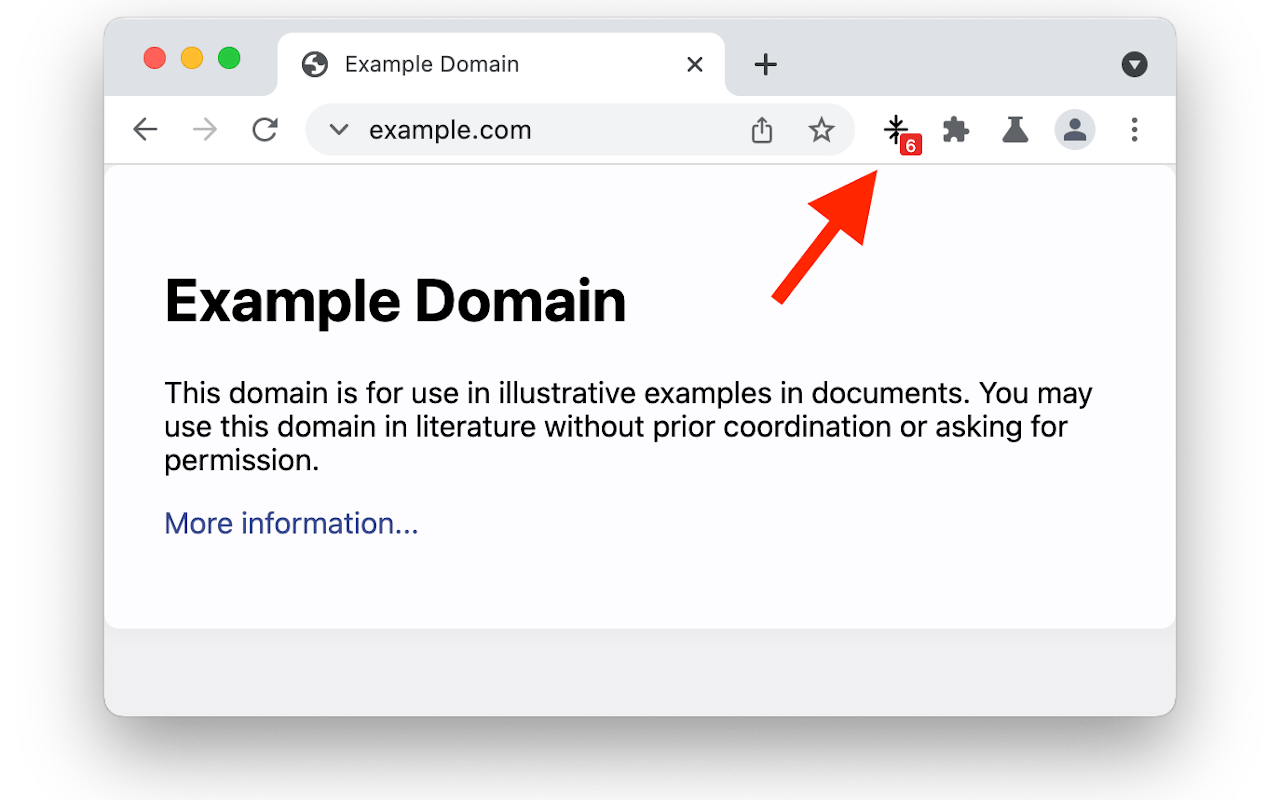Click the share icon in the address bar
Image resolution: width=1280 pixels, height=800 pixels.
762,129
